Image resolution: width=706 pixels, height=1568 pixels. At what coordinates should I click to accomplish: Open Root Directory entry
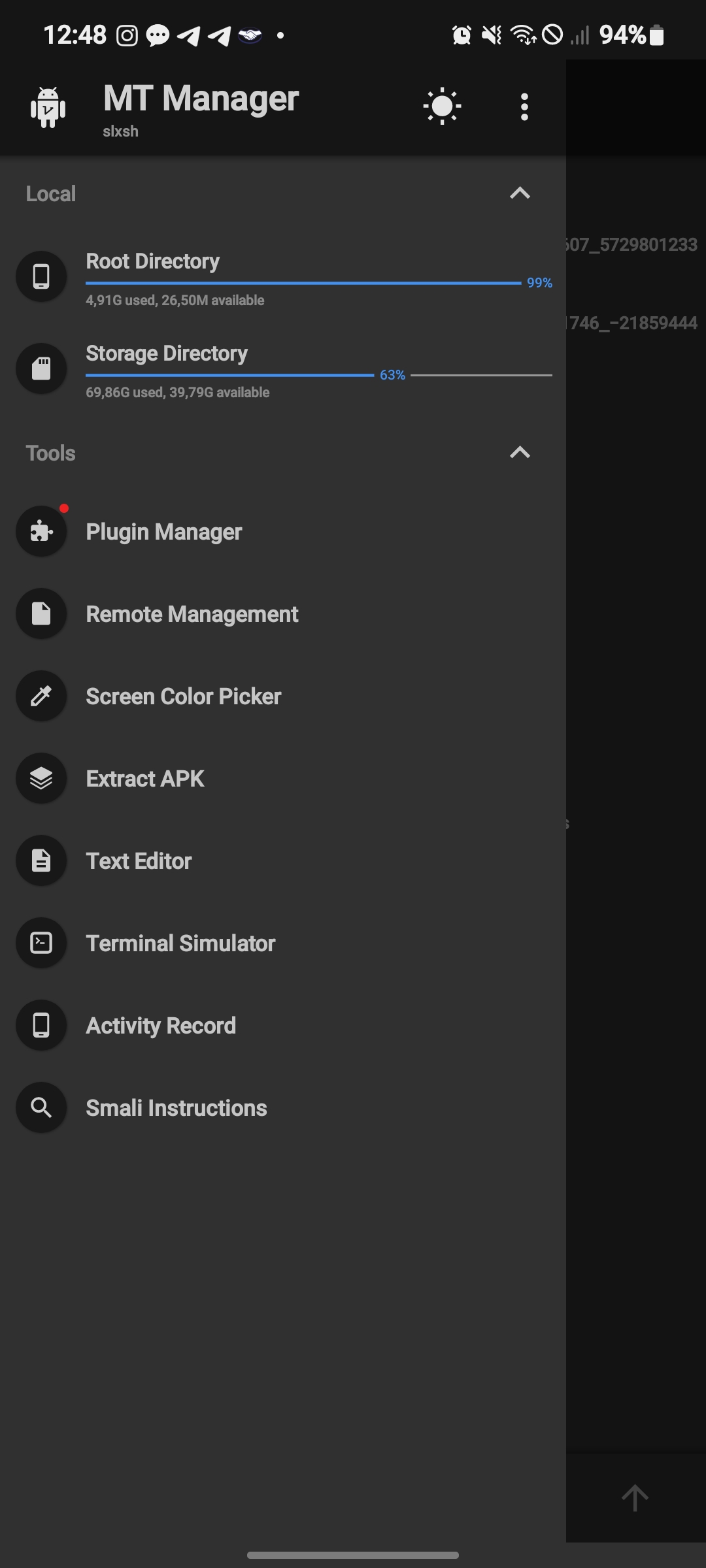coord(283,277)
